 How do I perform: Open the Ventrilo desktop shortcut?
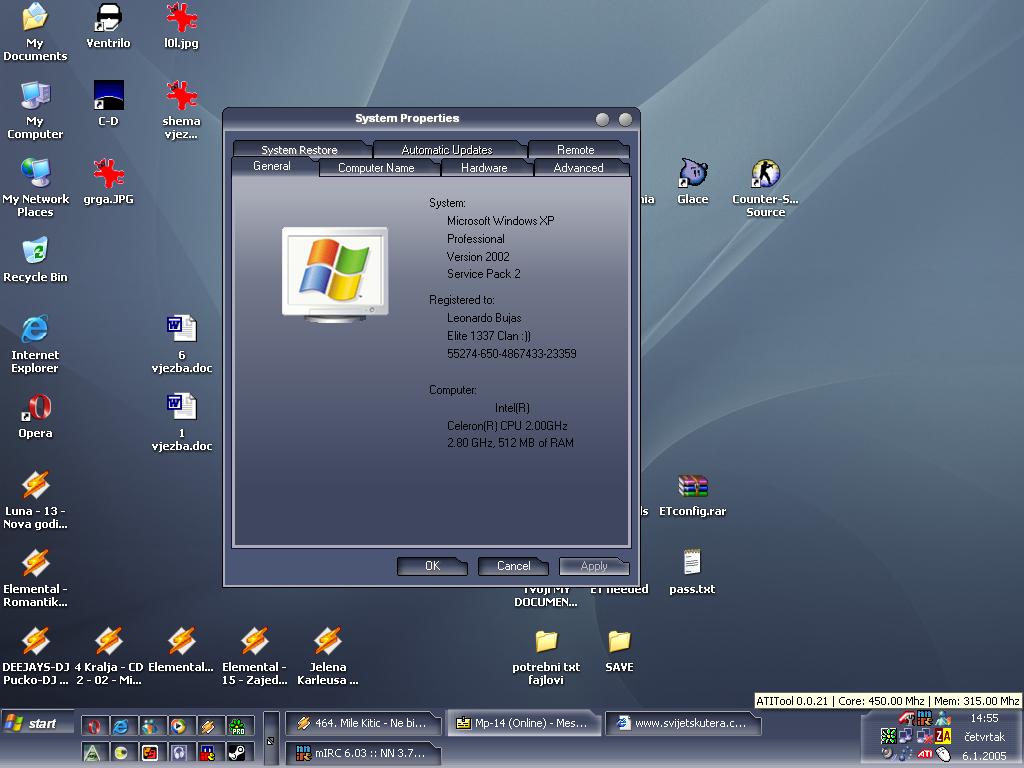click(x=108, y=18)
